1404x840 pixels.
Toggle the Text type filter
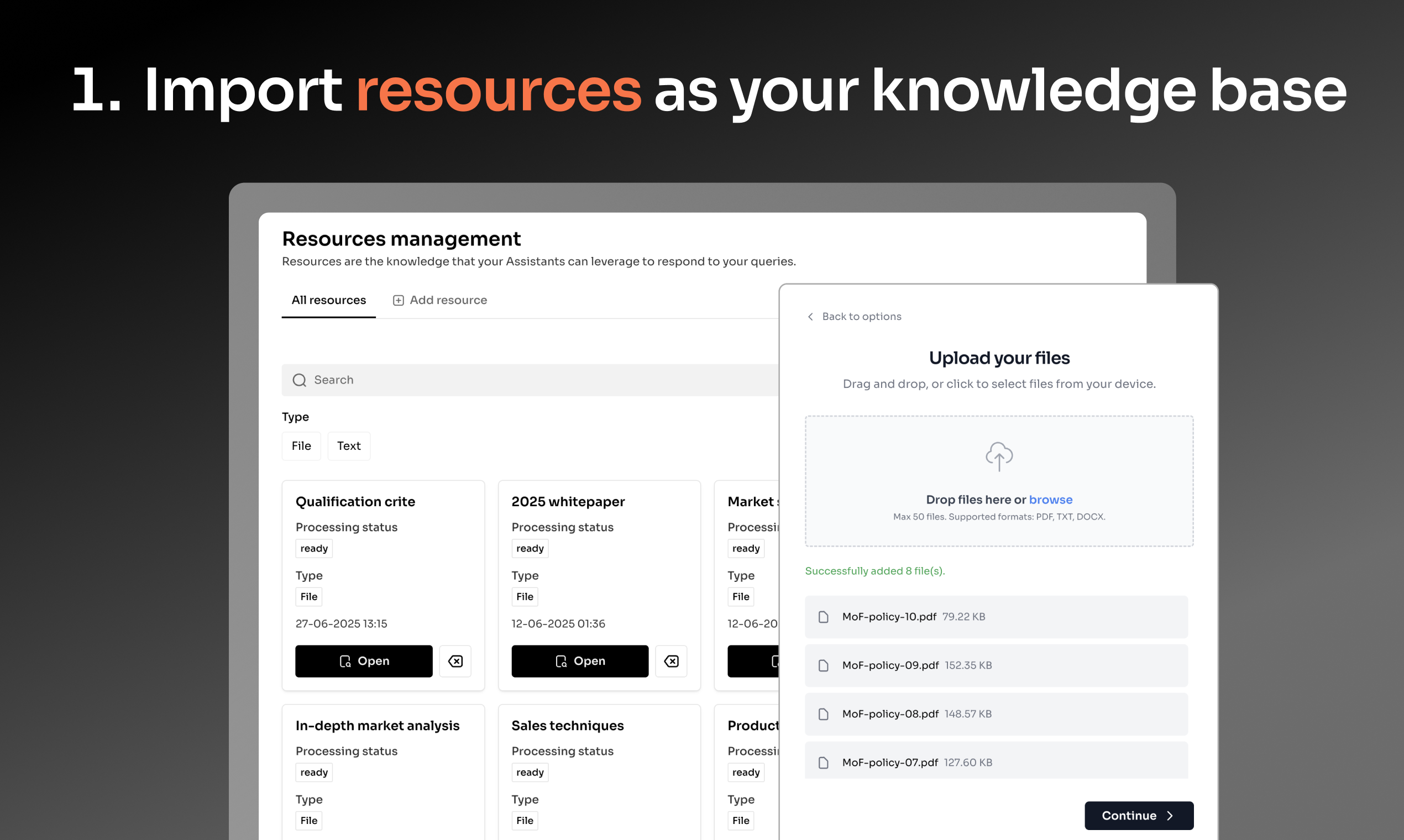(x=348, y=446)
